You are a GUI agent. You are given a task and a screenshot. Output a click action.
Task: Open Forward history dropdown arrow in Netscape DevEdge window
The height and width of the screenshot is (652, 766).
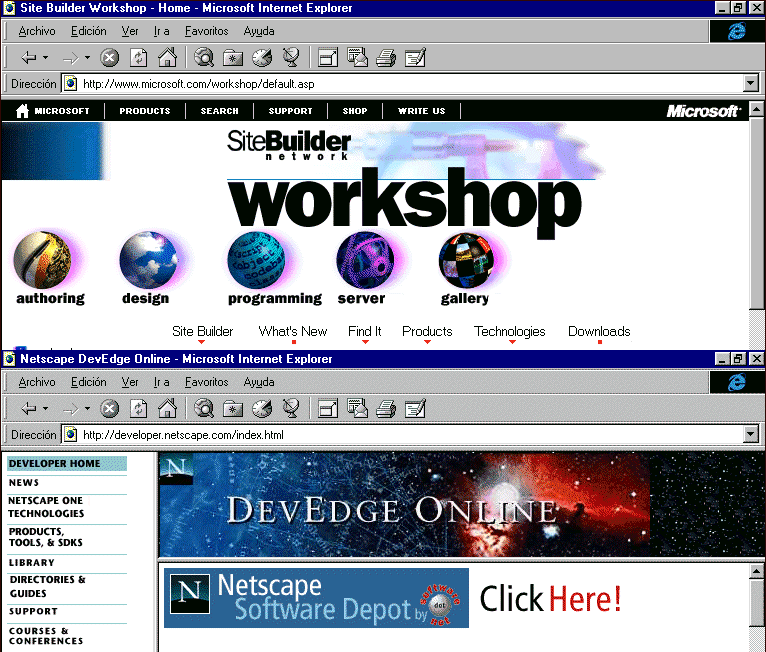pos(87,408)
